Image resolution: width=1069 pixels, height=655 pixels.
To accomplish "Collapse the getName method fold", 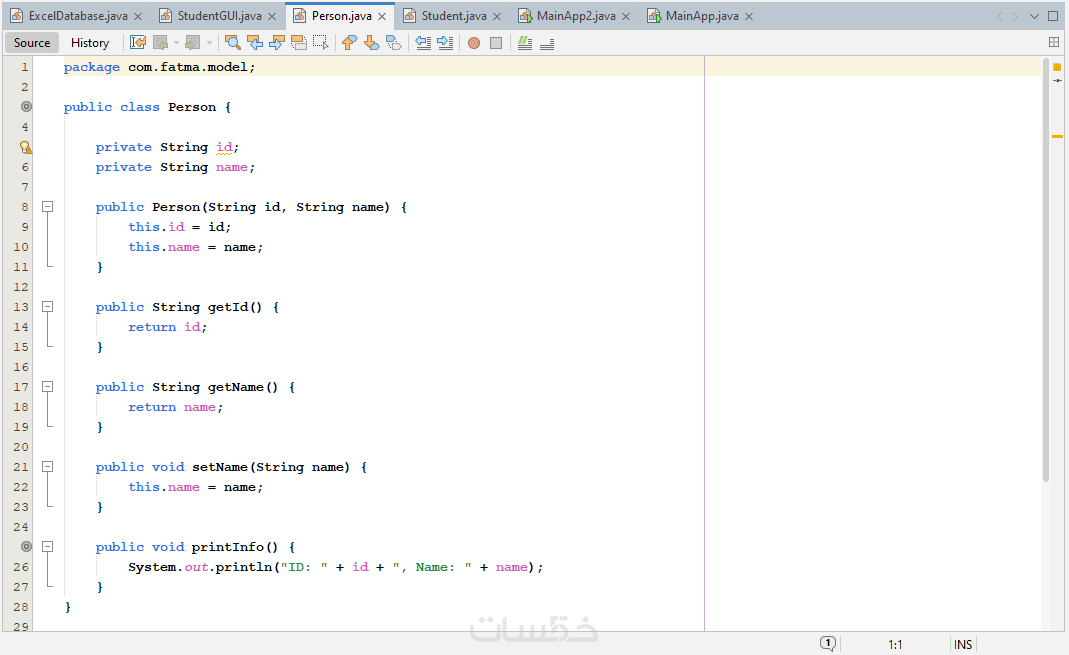I will click(x=47, y=386).
